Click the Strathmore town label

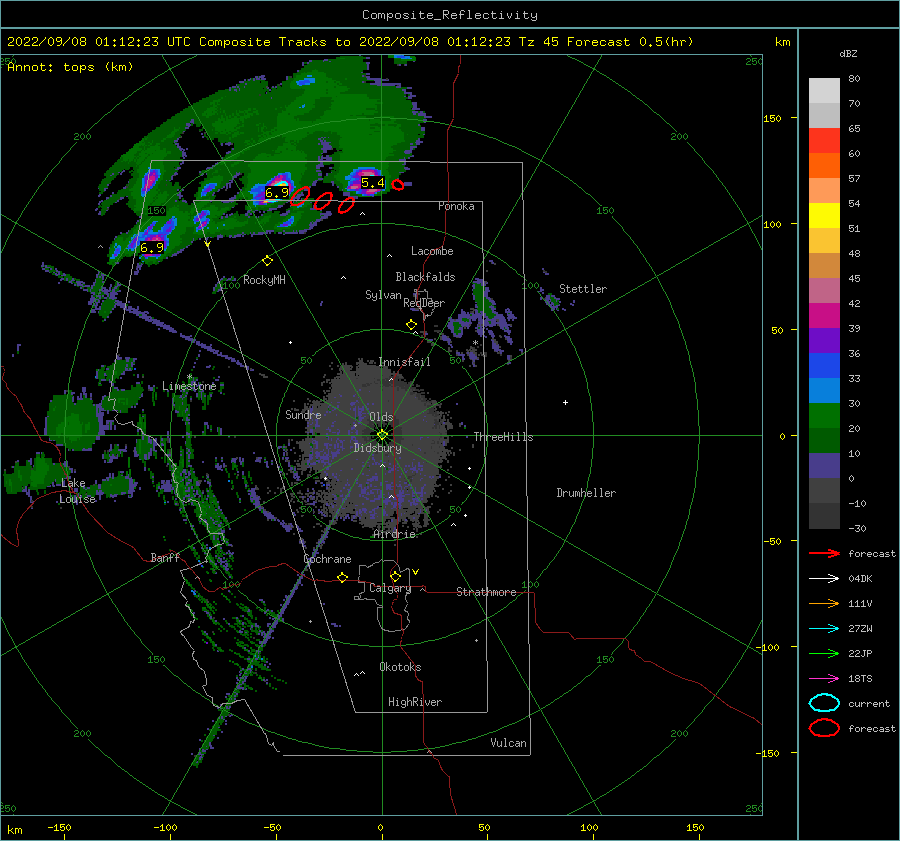click(x=486, y=592)
